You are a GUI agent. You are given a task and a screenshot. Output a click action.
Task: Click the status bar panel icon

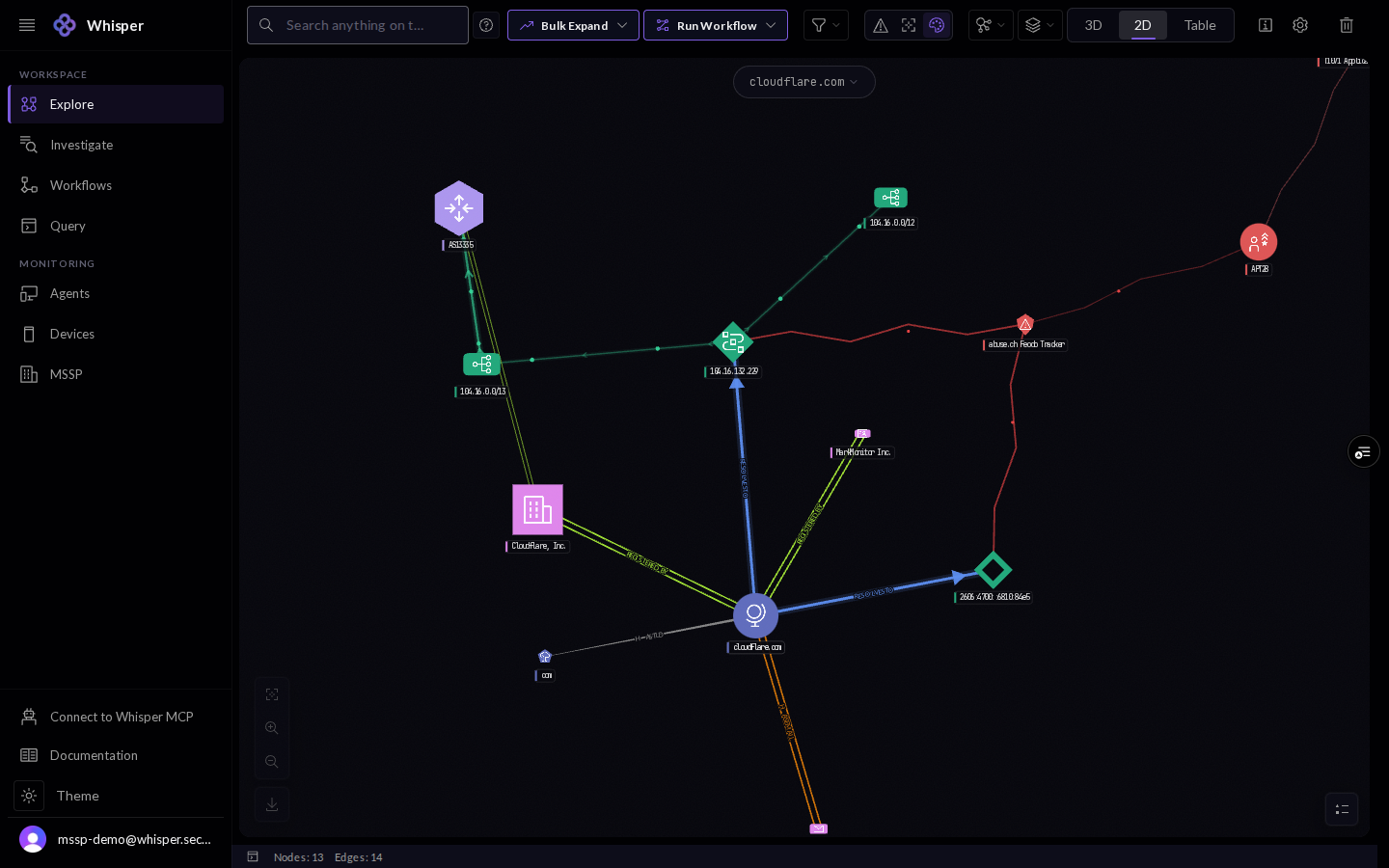[x=253, y=856]
